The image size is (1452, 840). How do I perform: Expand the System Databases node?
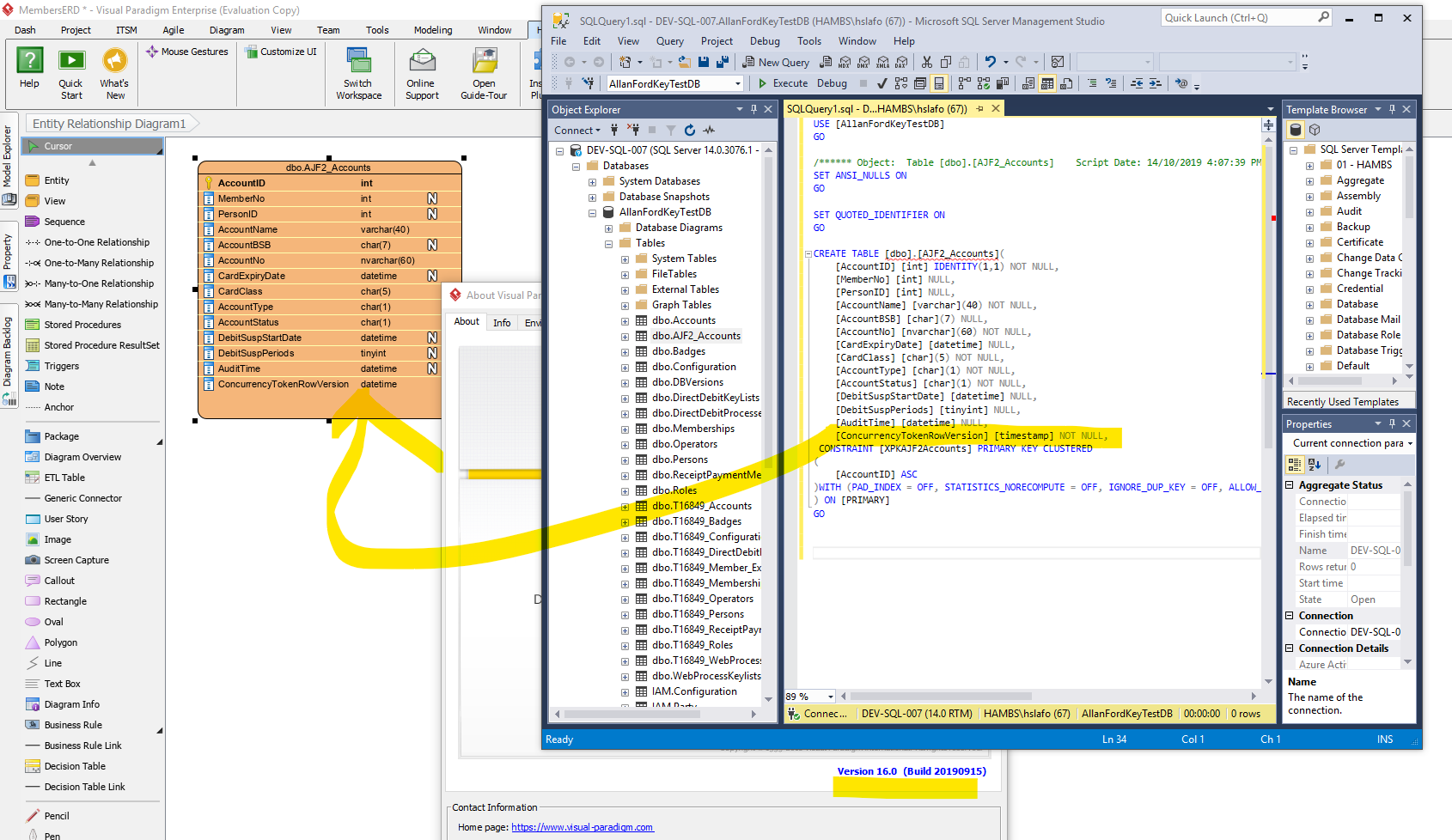pos(592,181)
